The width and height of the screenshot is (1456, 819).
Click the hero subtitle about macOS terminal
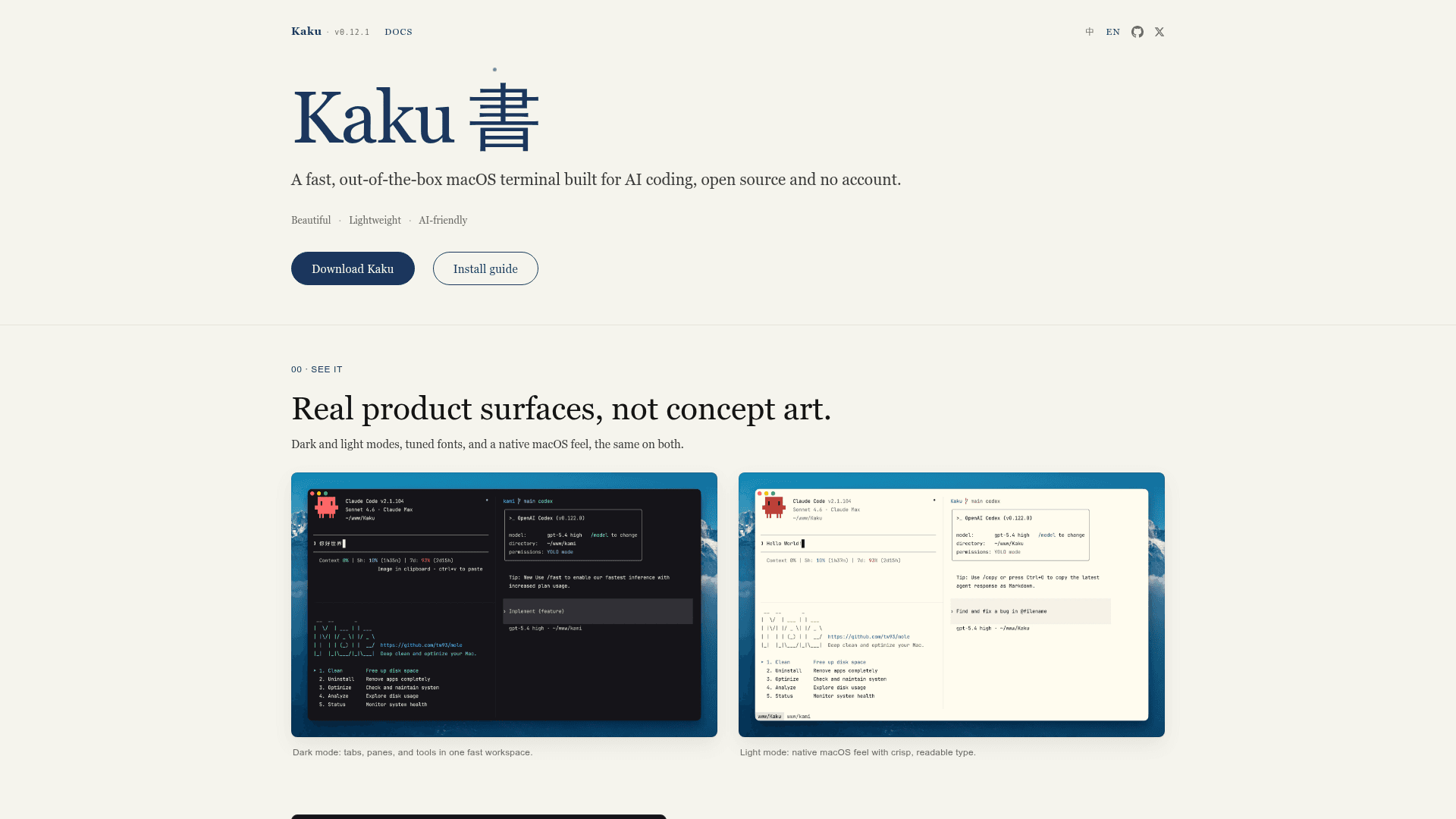596,180
